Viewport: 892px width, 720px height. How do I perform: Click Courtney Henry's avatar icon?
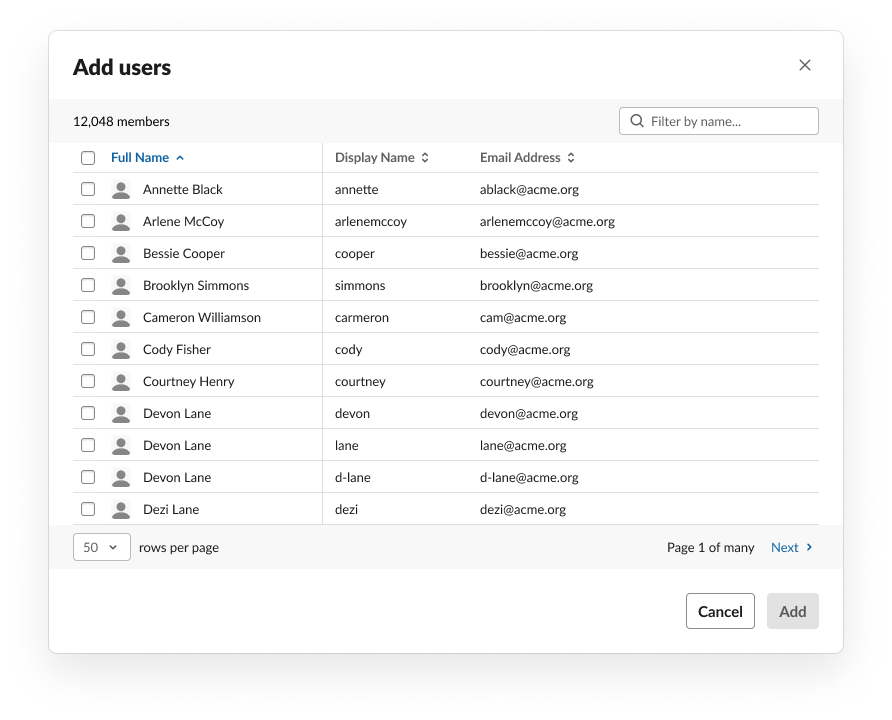(121, 382)
